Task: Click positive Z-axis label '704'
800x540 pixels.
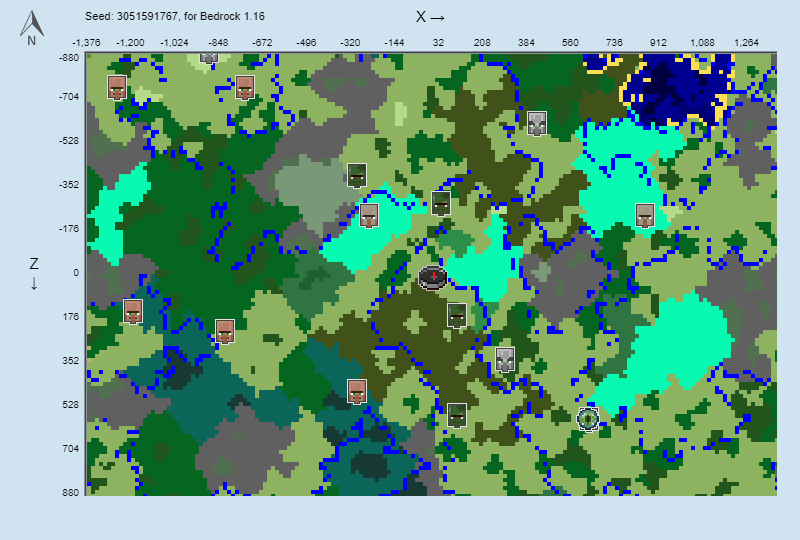Action: tap(71, 449)
